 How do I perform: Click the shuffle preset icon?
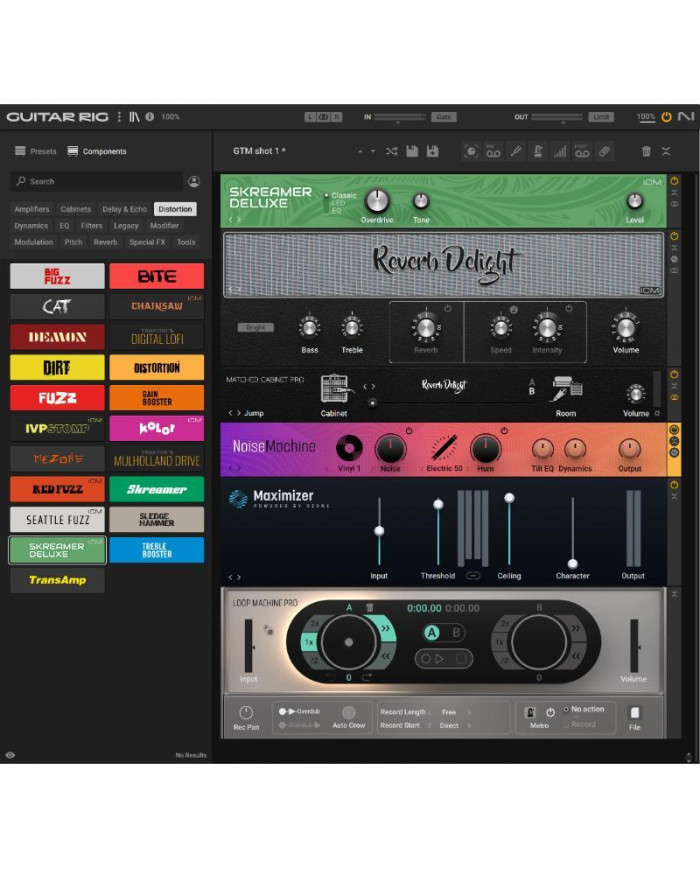point(391,151)
